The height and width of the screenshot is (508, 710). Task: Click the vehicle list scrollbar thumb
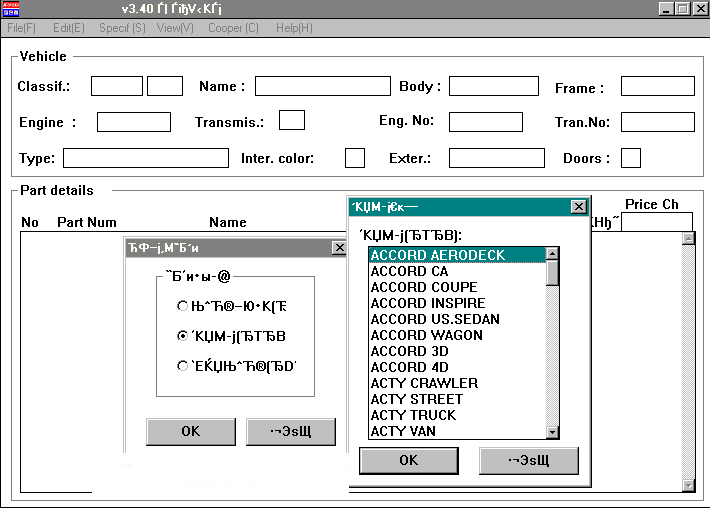pos(552,273)
